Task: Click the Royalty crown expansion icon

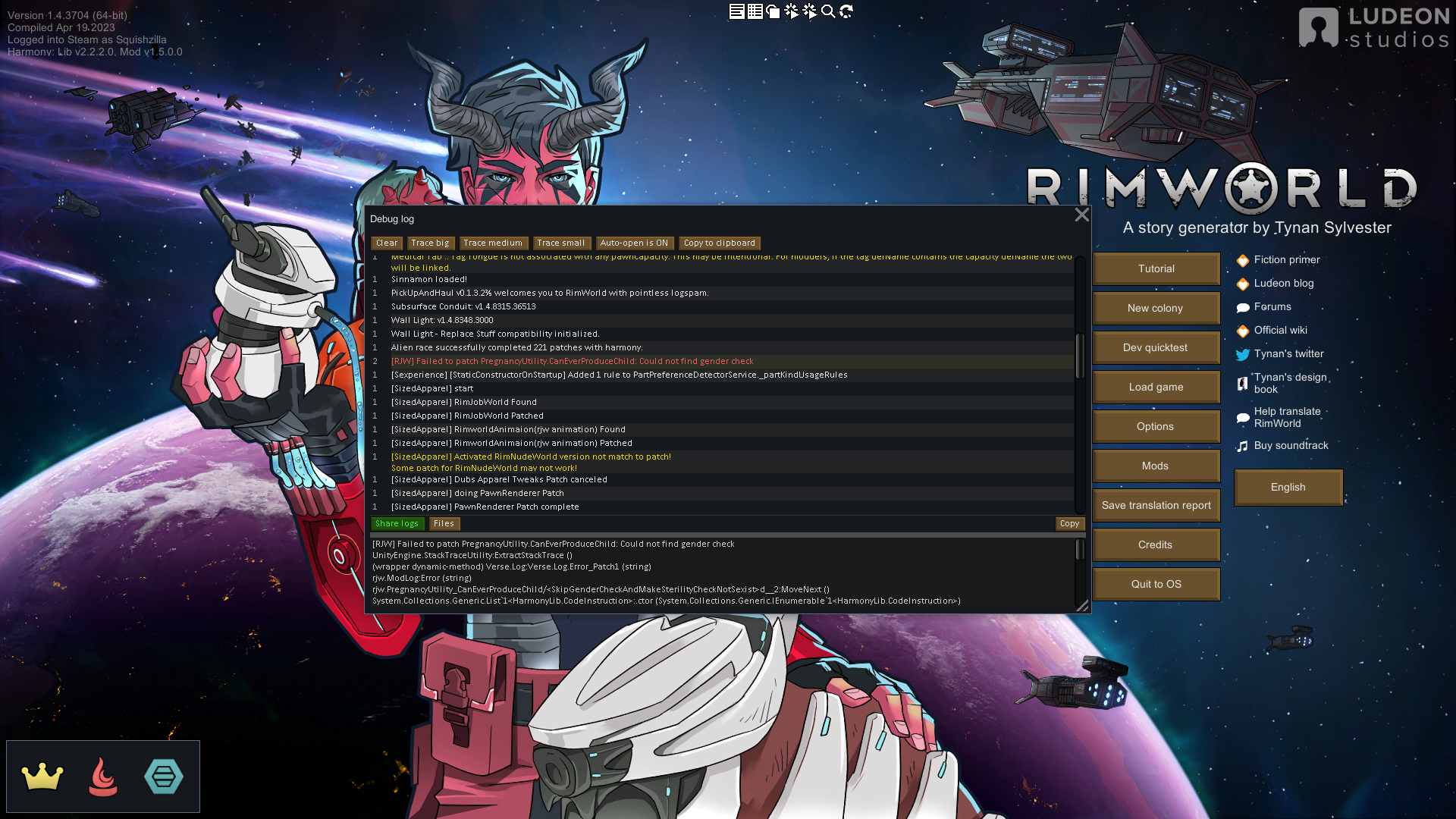Action: pyautogui.click(x=42, y=777)
